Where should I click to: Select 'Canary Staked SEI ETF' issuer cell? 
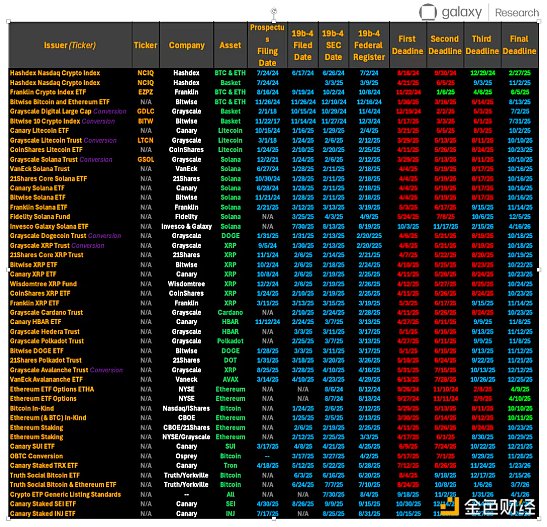coord(44,504)
